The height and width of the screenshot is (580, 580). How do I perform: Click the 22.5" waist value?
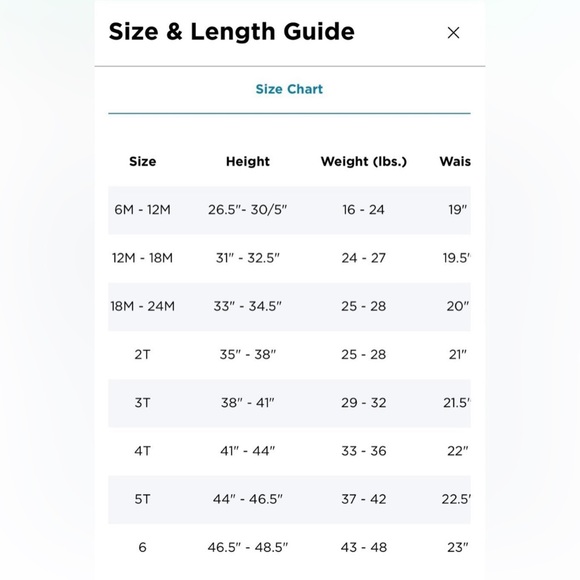pyautogui.click(x=456, y=499)
